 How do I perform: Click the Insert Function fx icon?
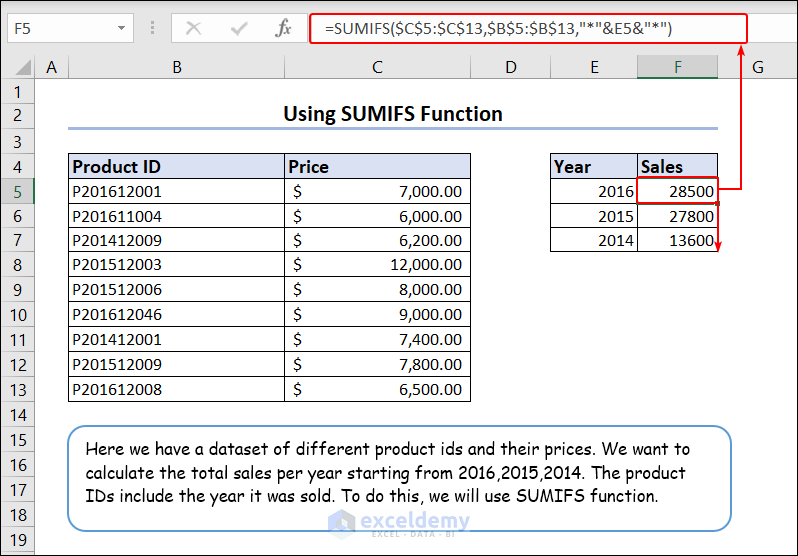click(x=283, y=29)
